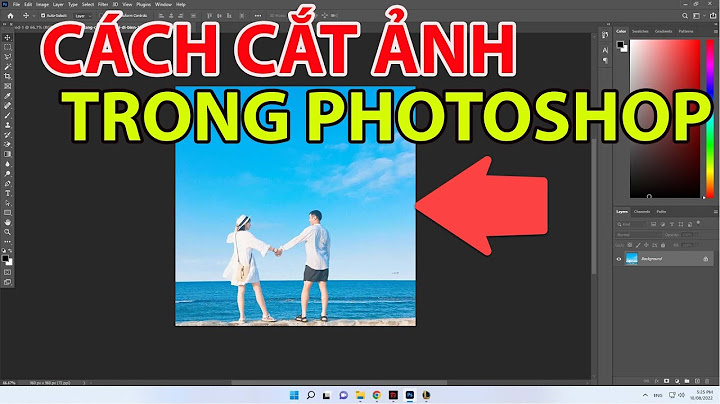The image size is (720, 404).
Task: Delete layer using trash icon
Action: 707,381
